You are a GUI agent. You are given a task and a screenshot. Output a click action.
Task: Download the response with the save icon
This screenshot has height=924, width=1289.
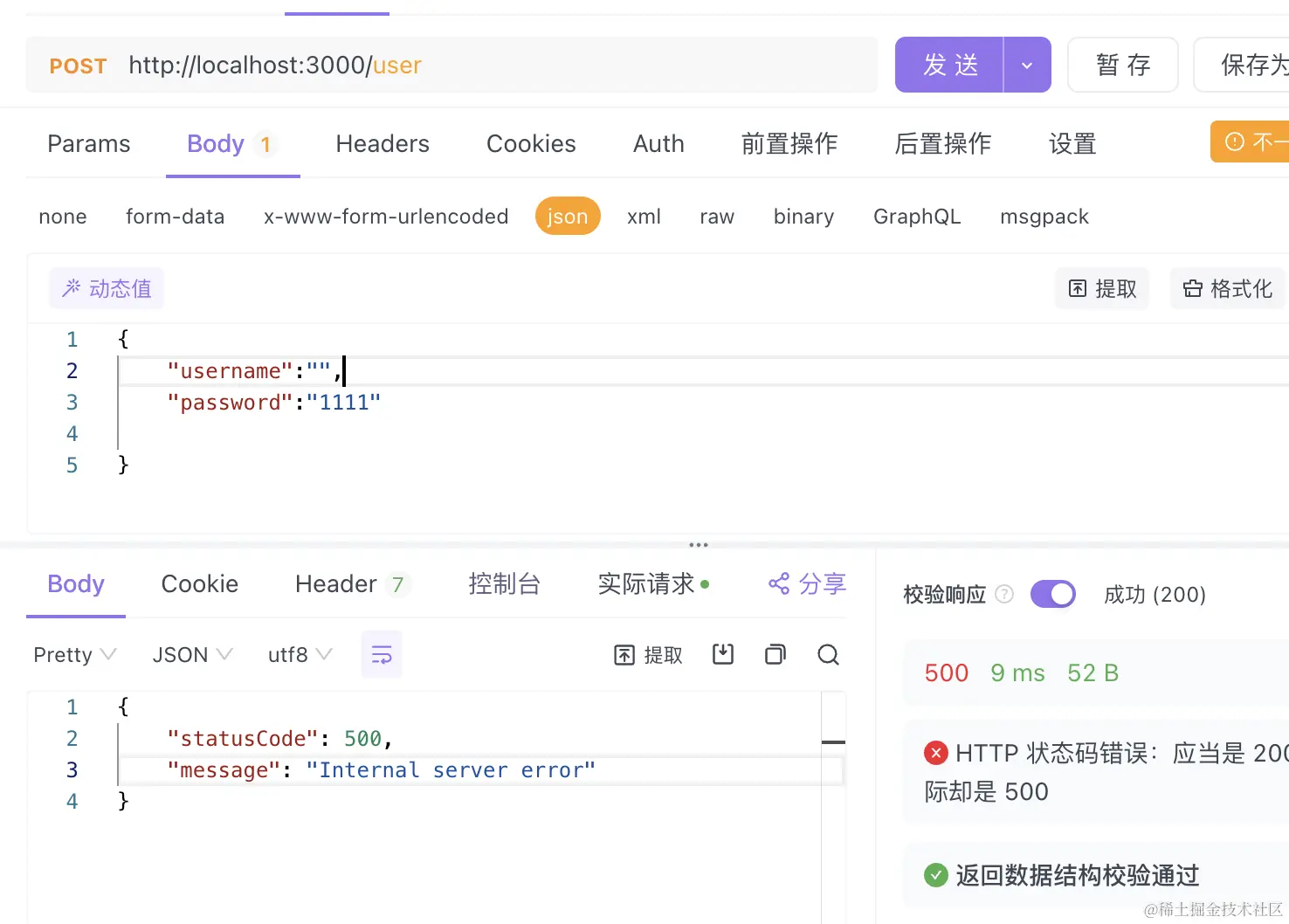click(723, 654)
